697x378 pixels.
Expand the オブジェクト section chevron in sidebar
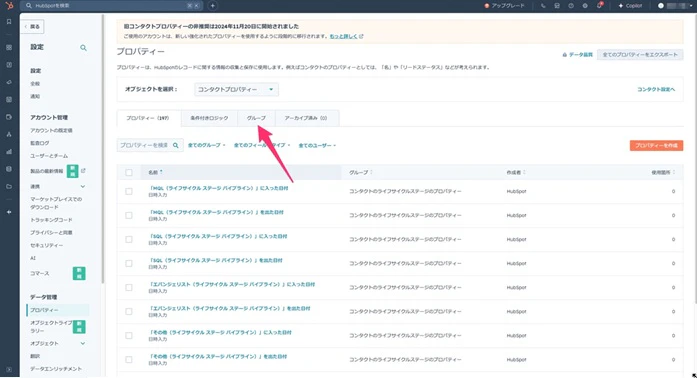[83, 343]
